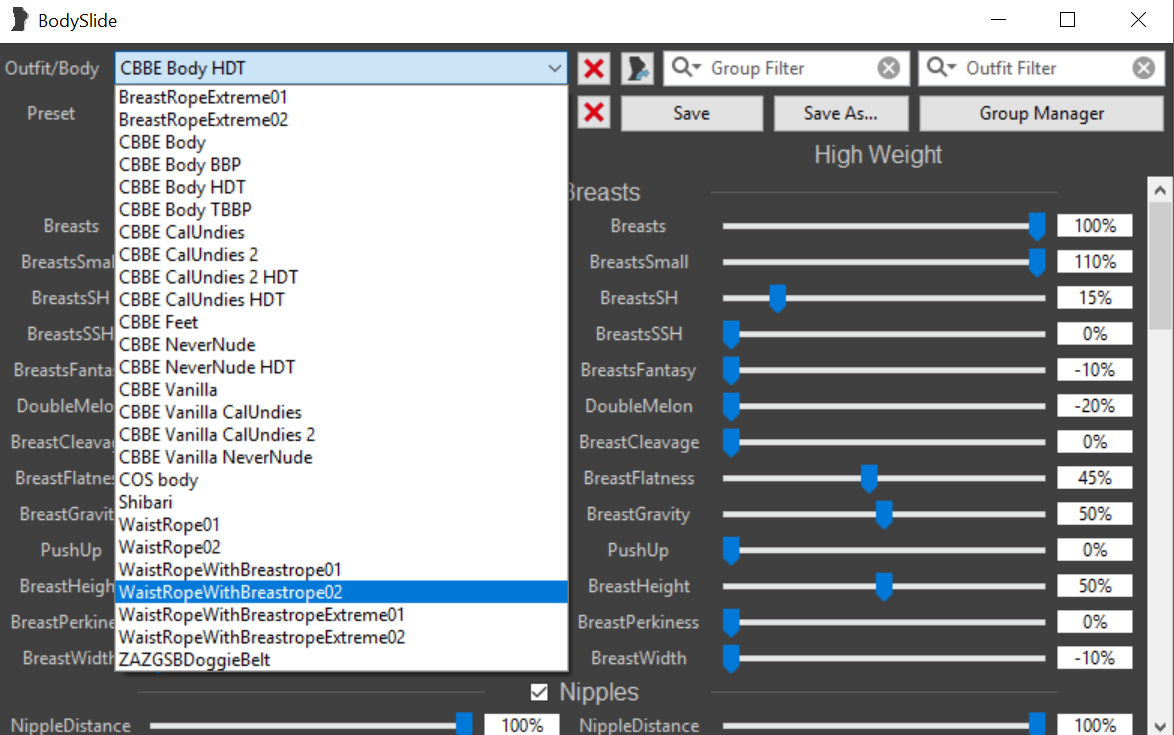Edit the DoubleMelon -20% value box
This screenshot has width=1174, height=735.
(1095, 406)
